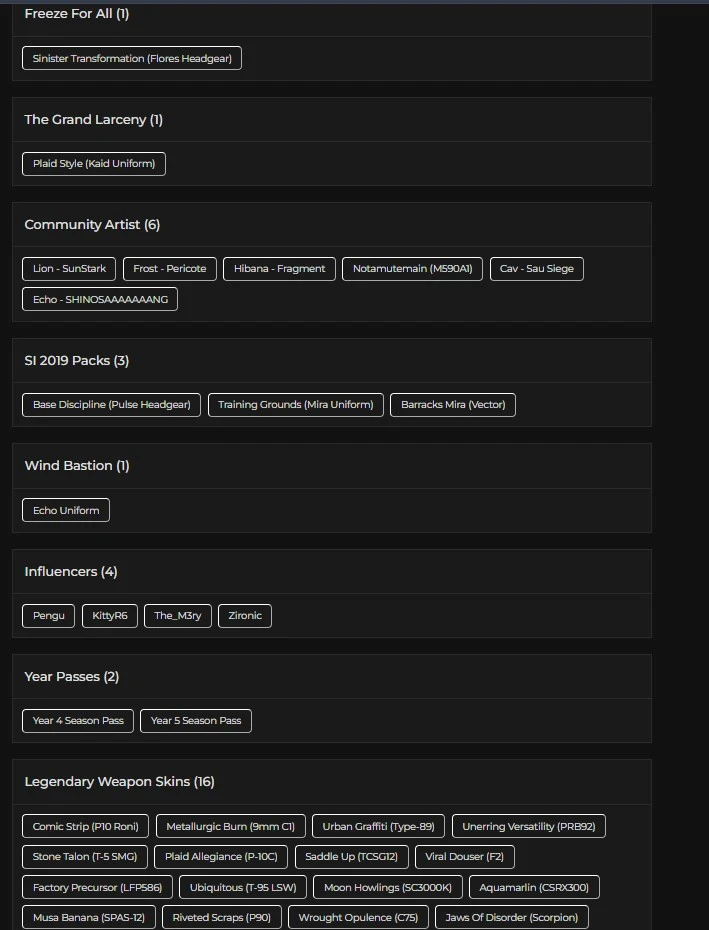
Task: Select Plaid Style (Kaid Uniform) tag
Action: 94,164
